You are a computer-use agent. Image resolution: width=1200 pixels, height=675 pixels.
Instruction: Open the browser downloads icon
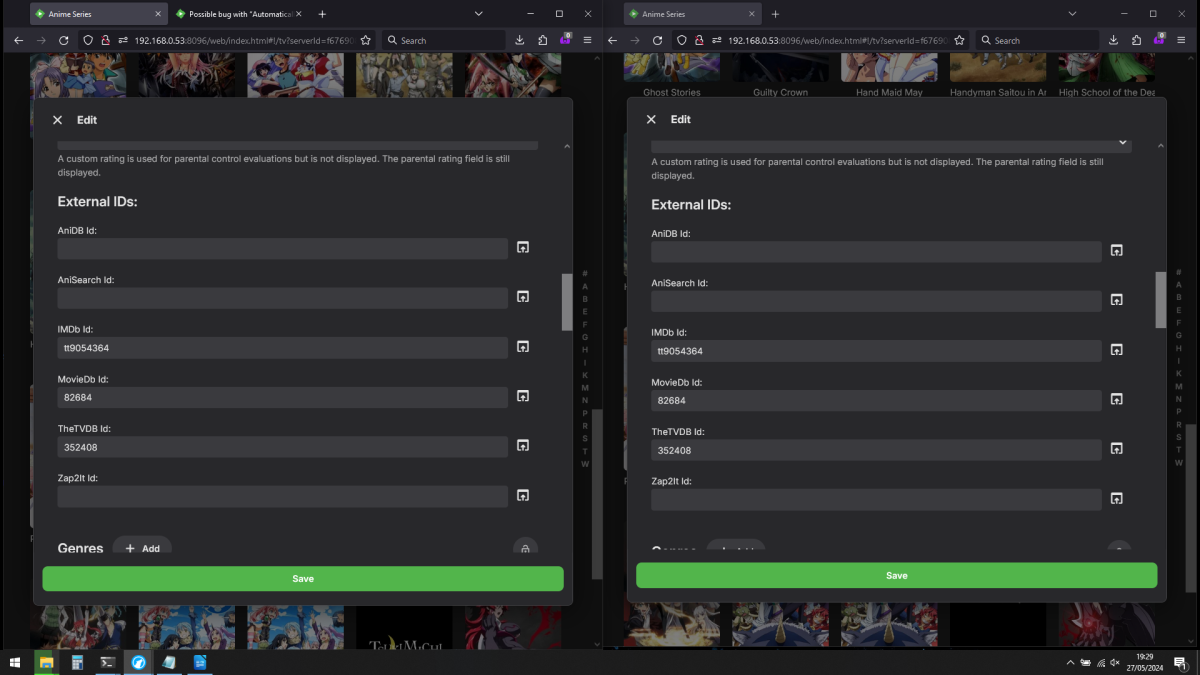tap(520, 40)
